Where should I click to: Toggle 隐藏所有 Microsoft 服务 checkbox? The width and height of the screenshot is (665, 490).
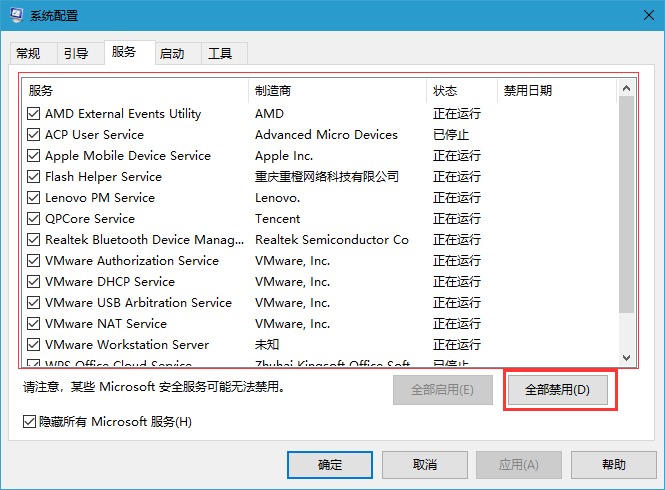(29, 421)
